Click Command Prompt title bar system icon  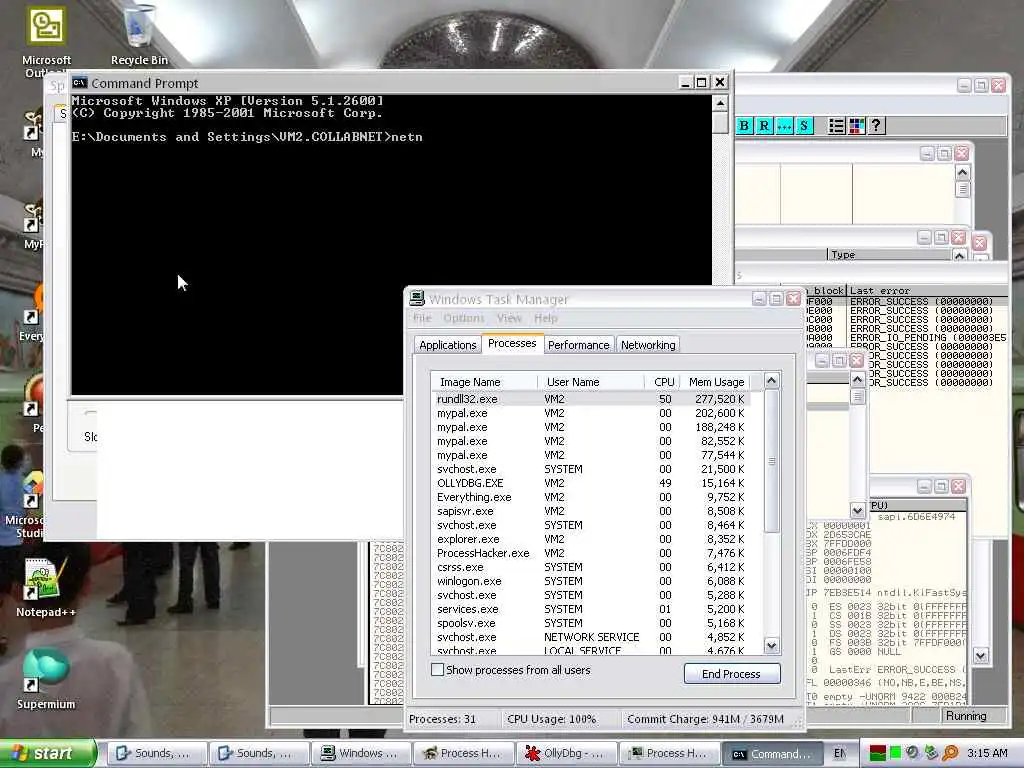pos(80,82)
